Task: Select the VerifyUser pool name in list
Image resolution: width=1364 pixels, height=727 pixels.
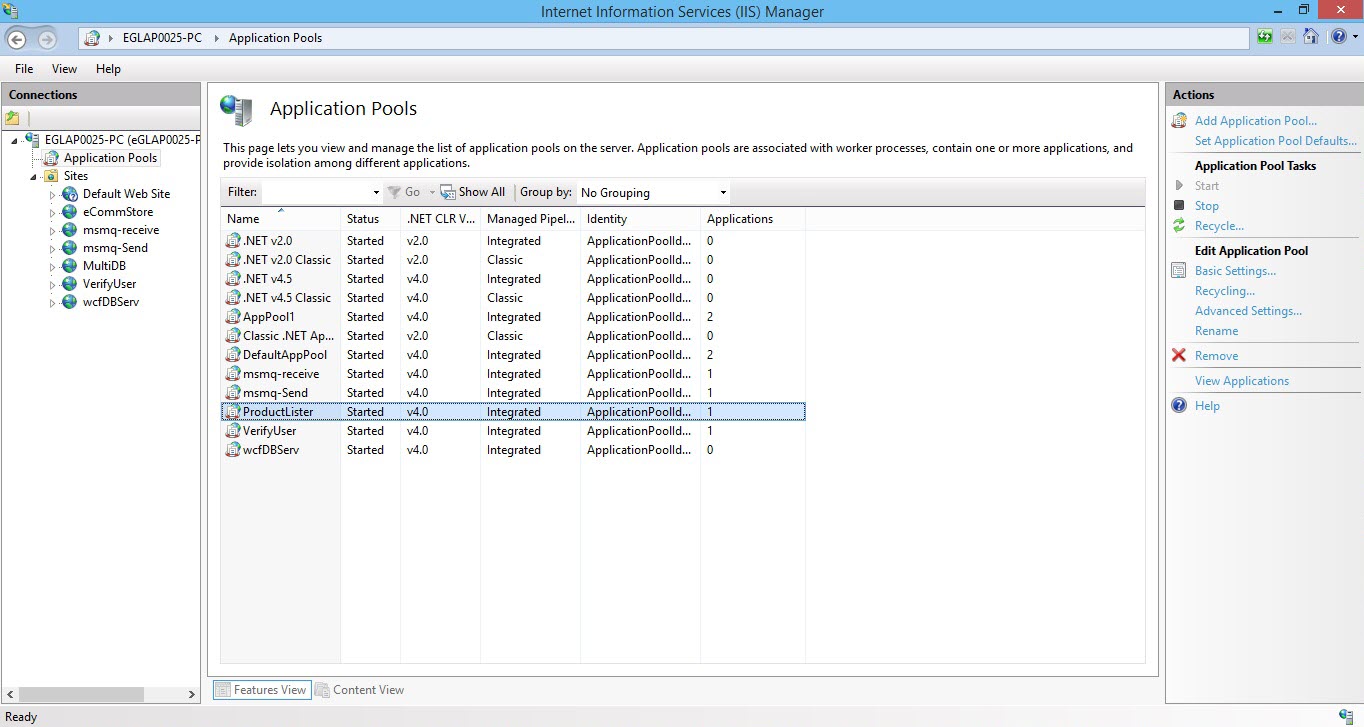Action: tap(270, 431)
